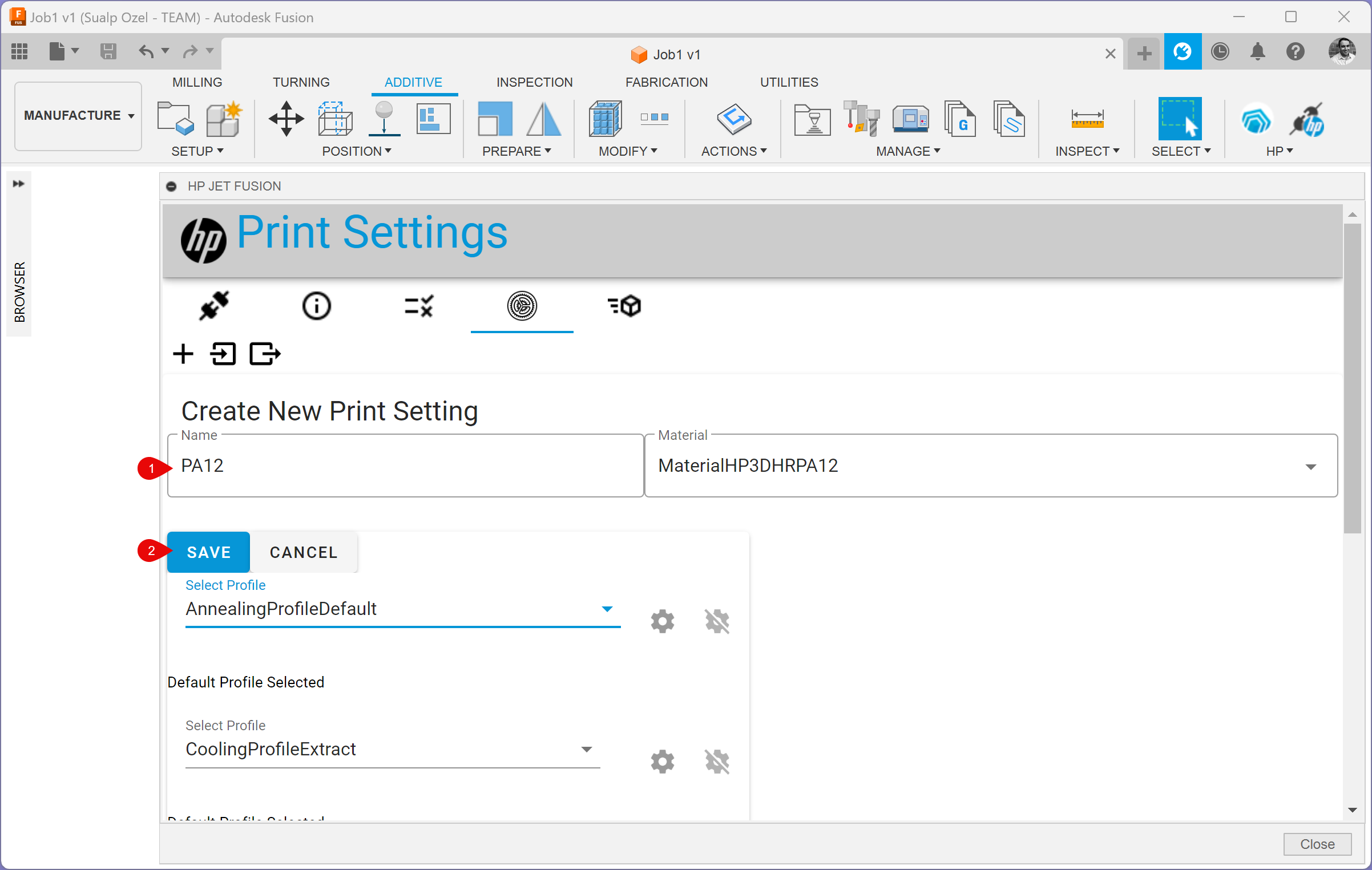The image size is (1372, 870).
Task: Click the 3D packing cube-list tab icon
Action: [x=624, y=306]
